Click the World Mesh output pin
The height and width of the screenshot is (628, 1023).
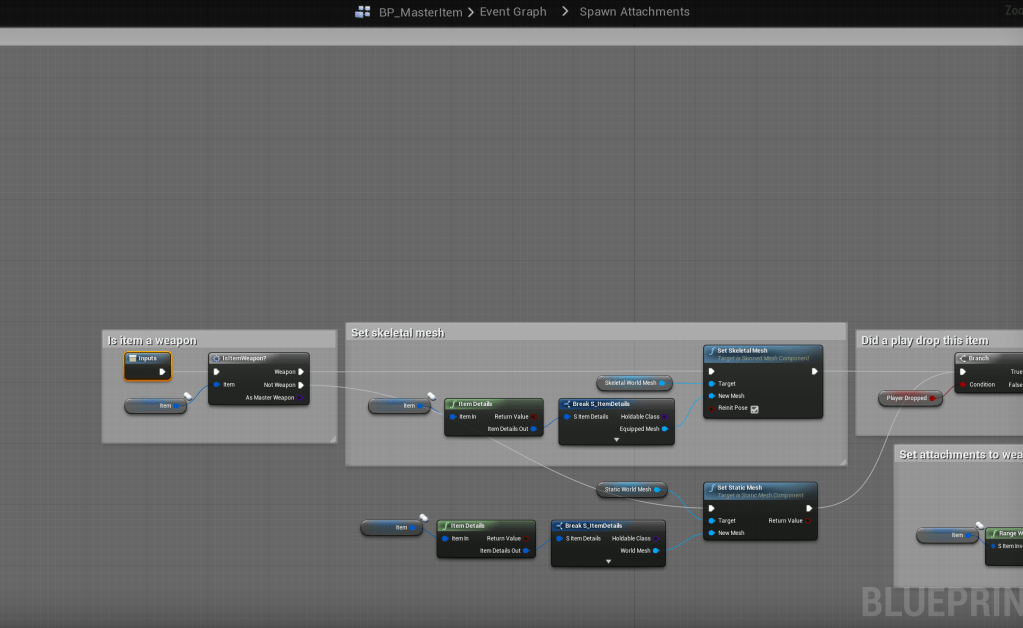[657, 550]
